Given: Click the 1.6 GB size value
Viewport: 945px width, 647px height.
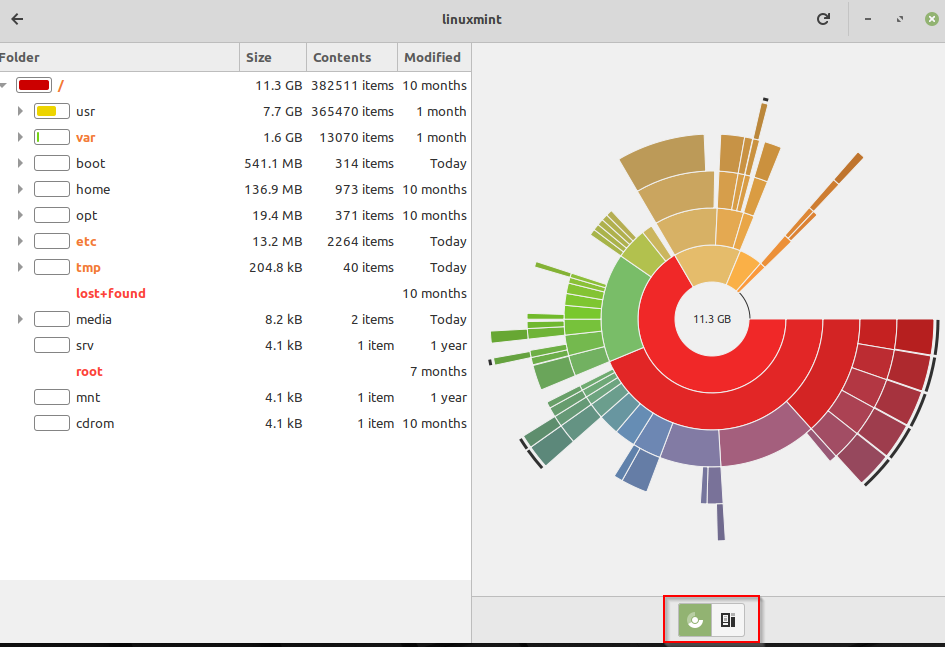Looking at the screenshot, I should coord(282,137).
